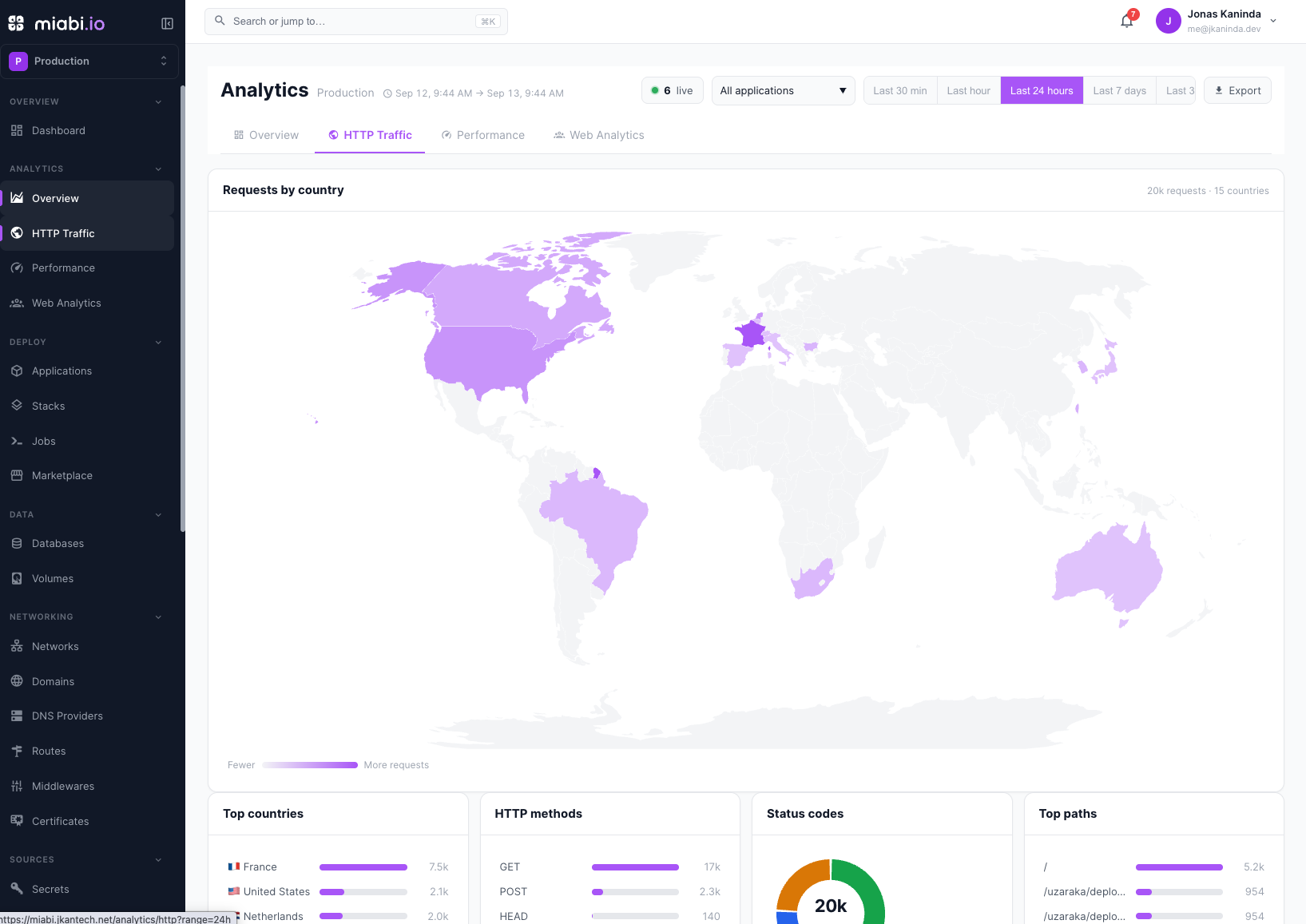Open Overview in the Analytics sidebar
Image resolution: width=1306 pixels, height=924 pixels.
click(x=87, y=198)
